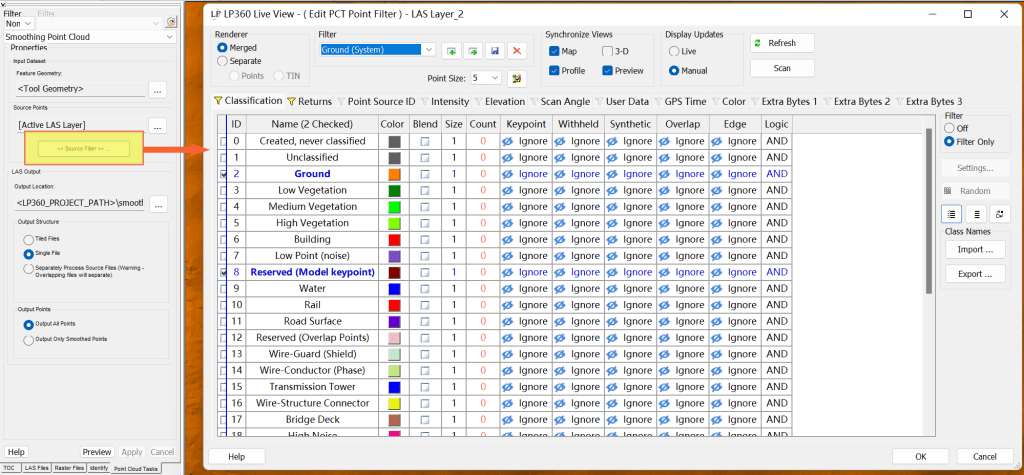Image resolution: width=1024 pixels, height=475 pixels.
Task: Open the Smoothing Point Cloud task dropdown
Action: (x=170, y=37)
